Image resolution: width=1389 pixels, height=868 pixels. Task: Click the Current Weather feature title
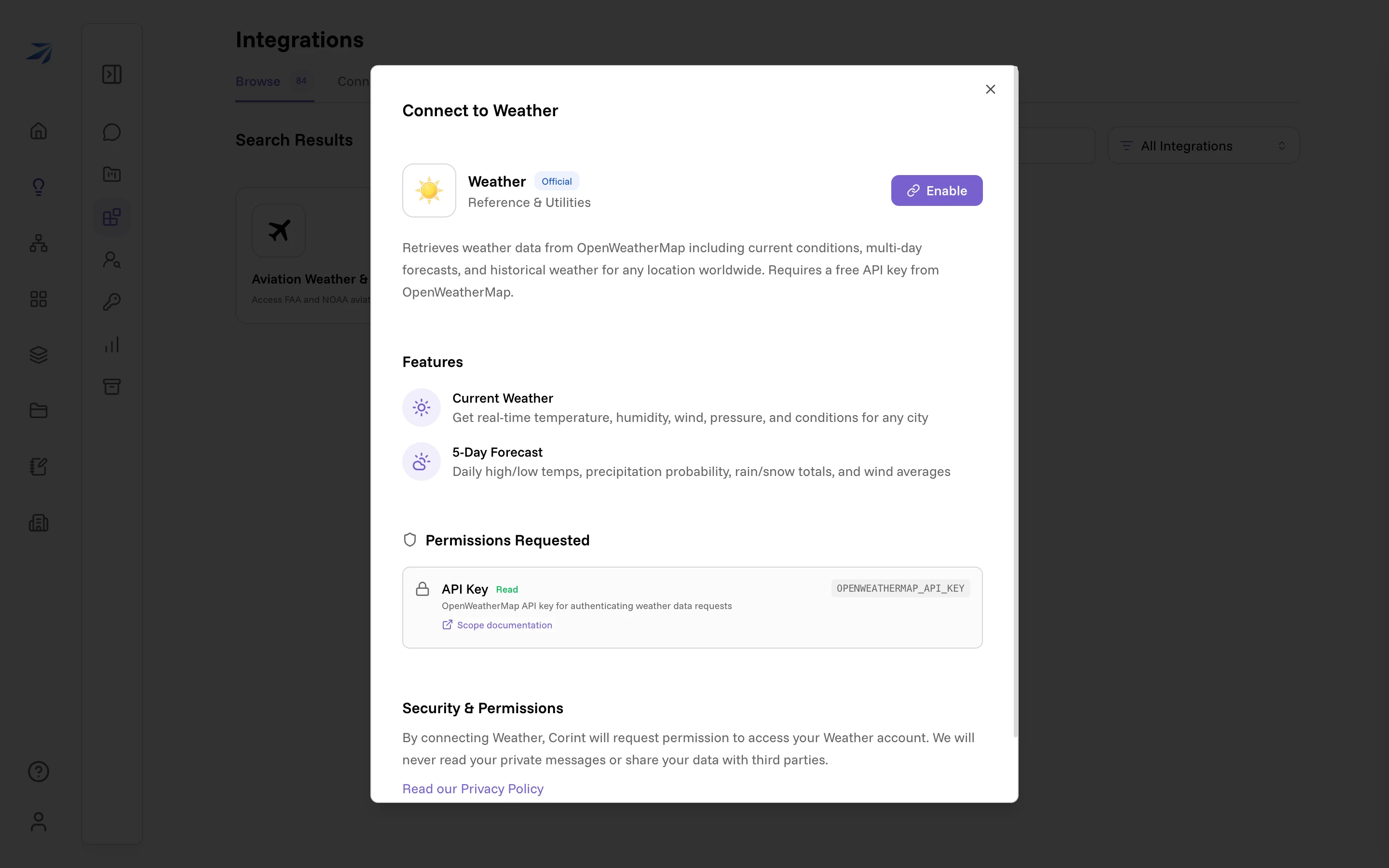pos(503,398)
